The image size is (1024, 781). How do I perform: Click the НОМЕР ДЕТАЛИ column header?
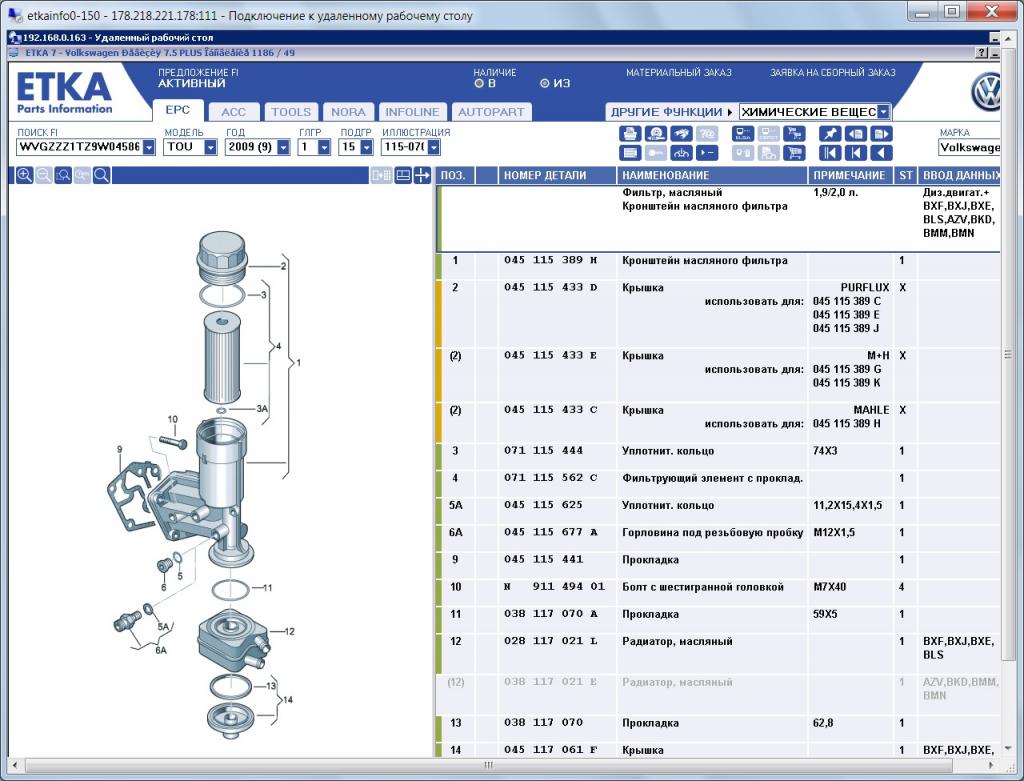pyautogui.click(x=558, y=175)
